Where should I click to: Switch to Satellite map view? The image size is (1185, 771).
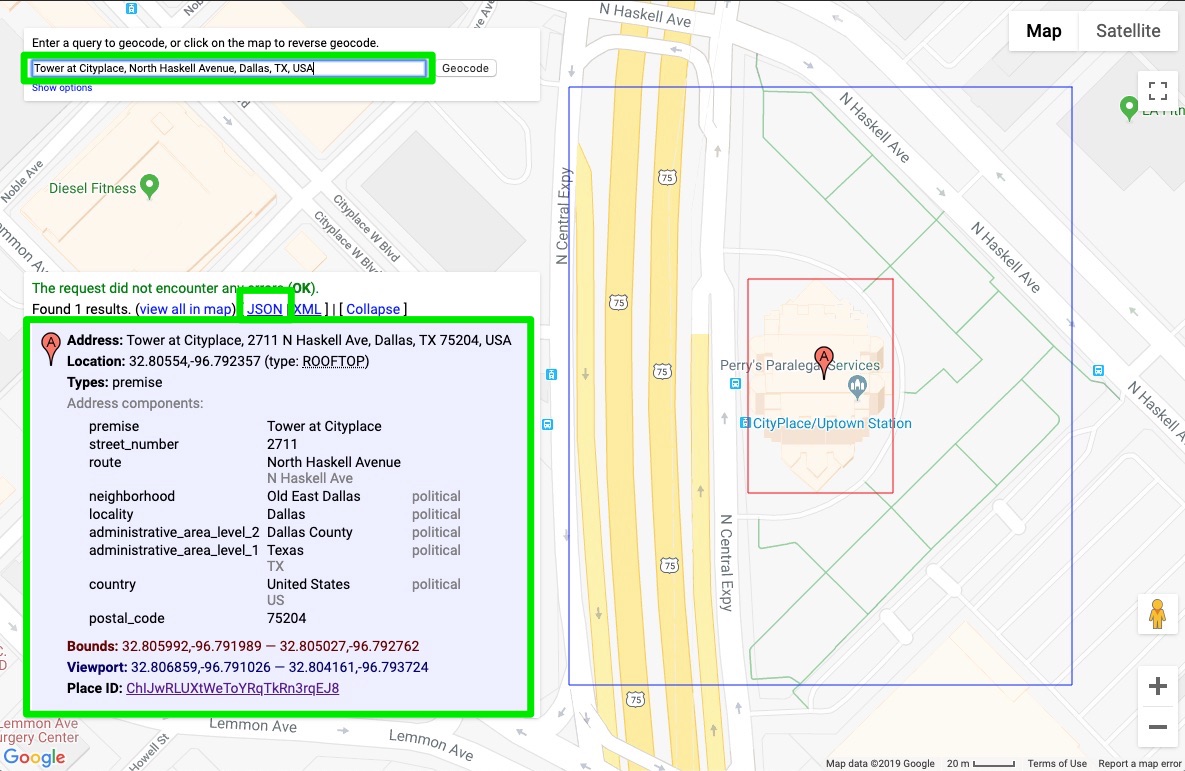[x=1127, y=31]
